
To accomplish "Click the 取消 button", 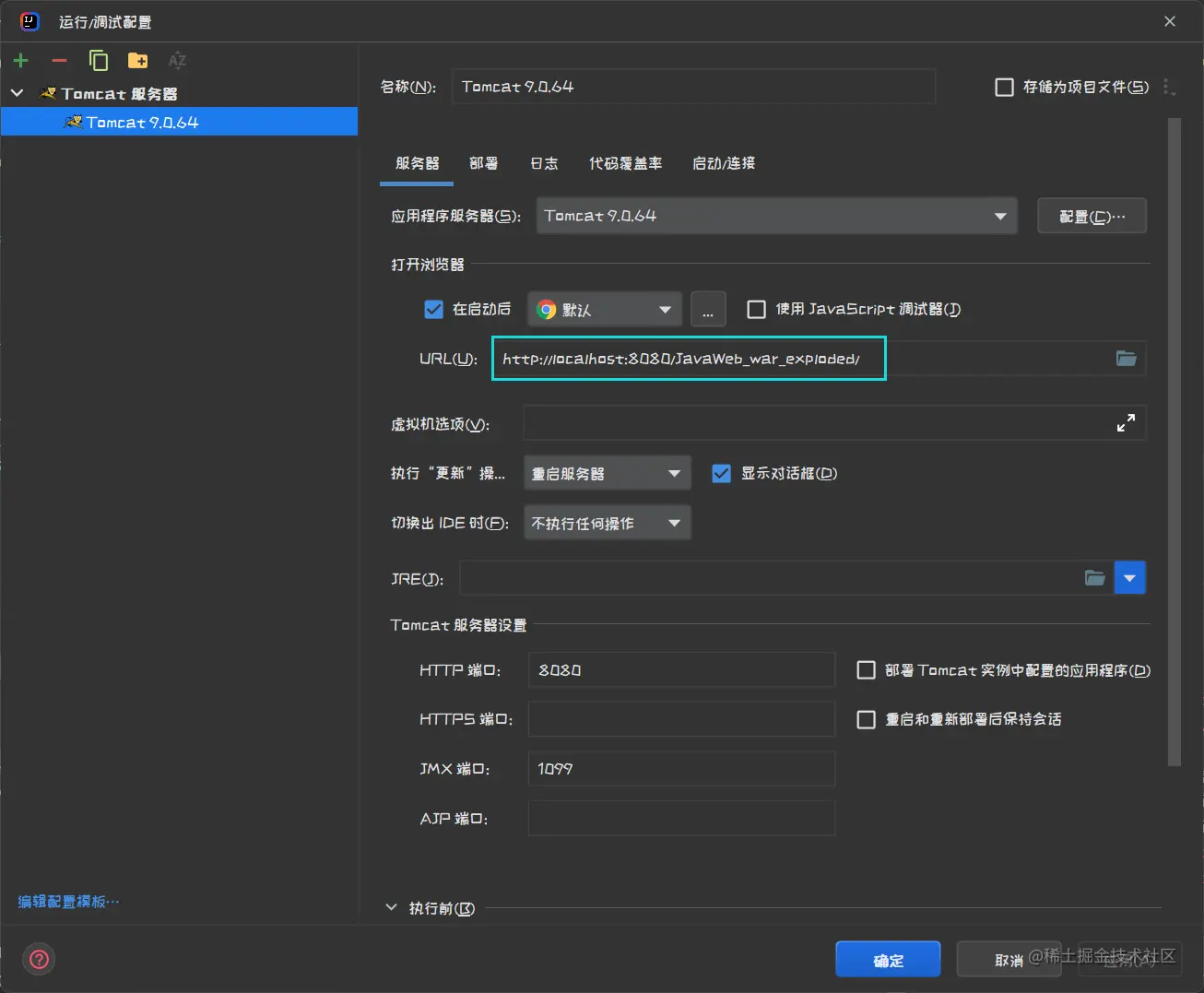I will point(1009,960).
